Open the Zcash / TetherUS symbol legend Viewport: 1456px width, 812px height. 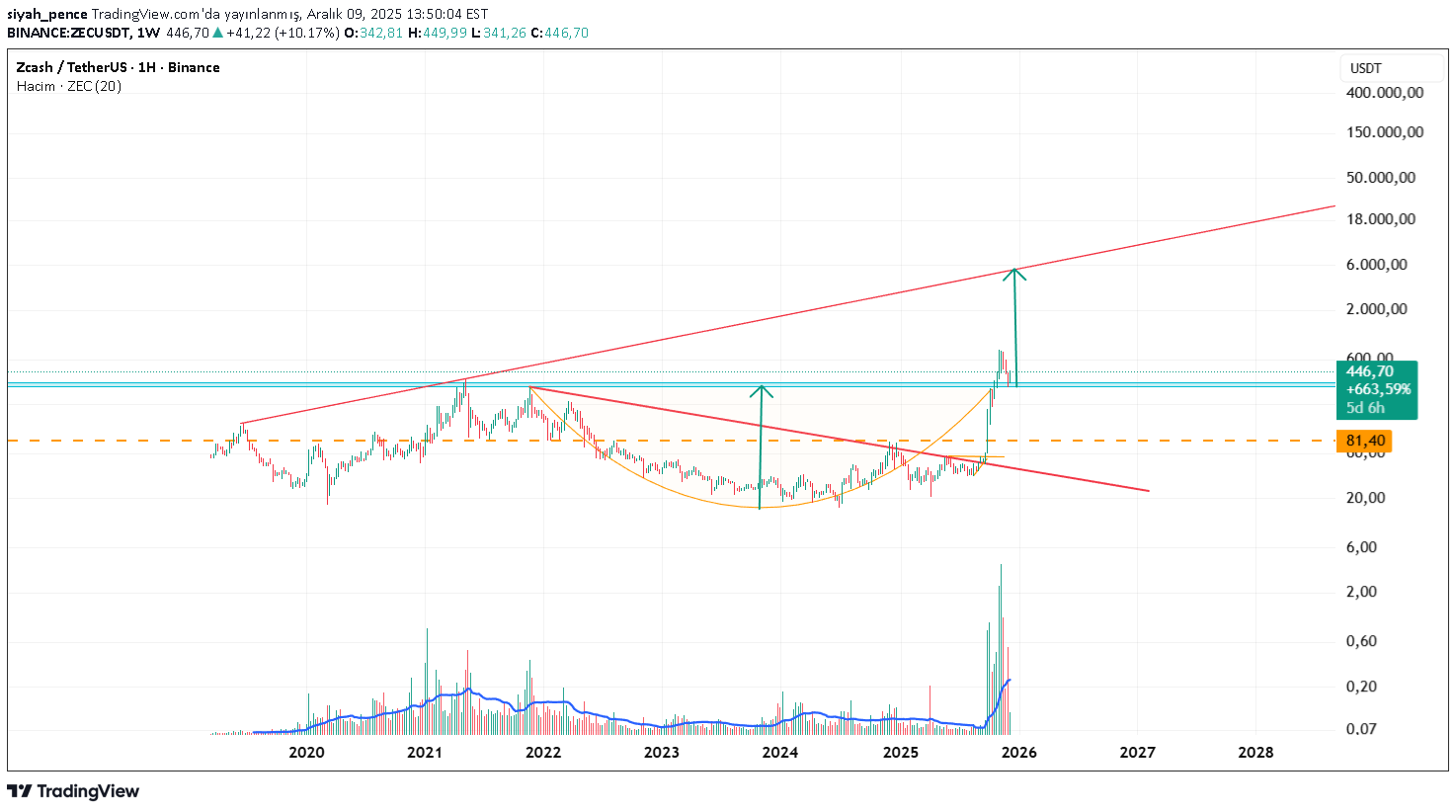tap(119, 67)
